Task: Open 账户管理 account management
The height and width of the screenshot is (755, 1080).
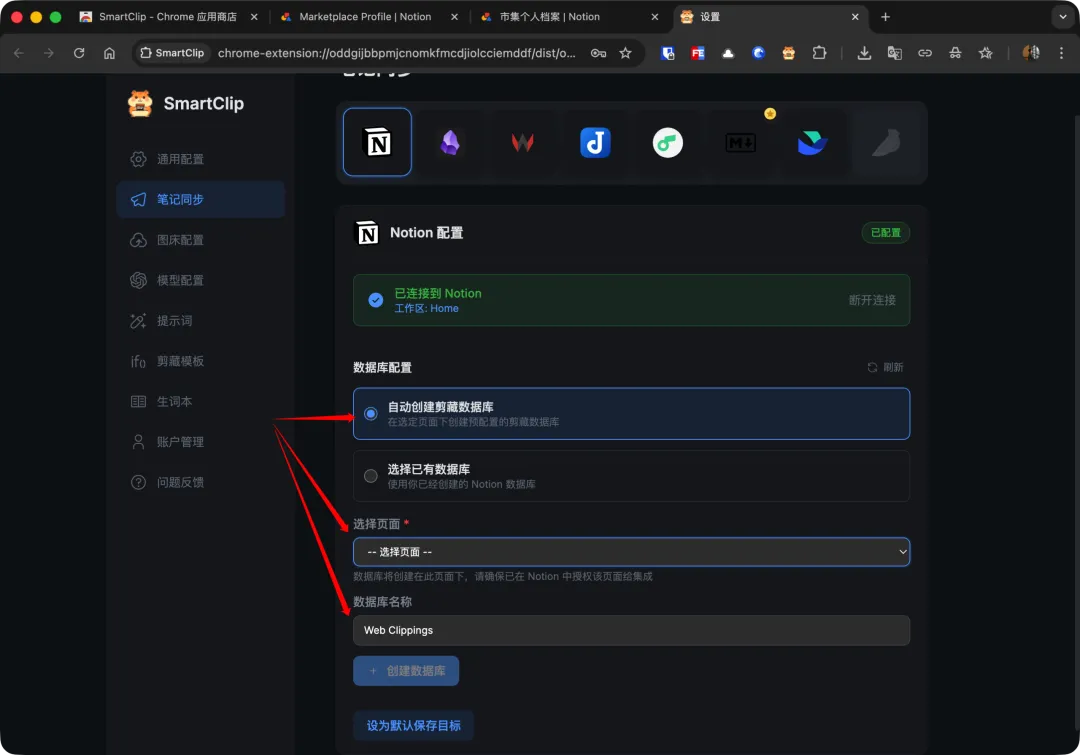Action: coord(200,442)
